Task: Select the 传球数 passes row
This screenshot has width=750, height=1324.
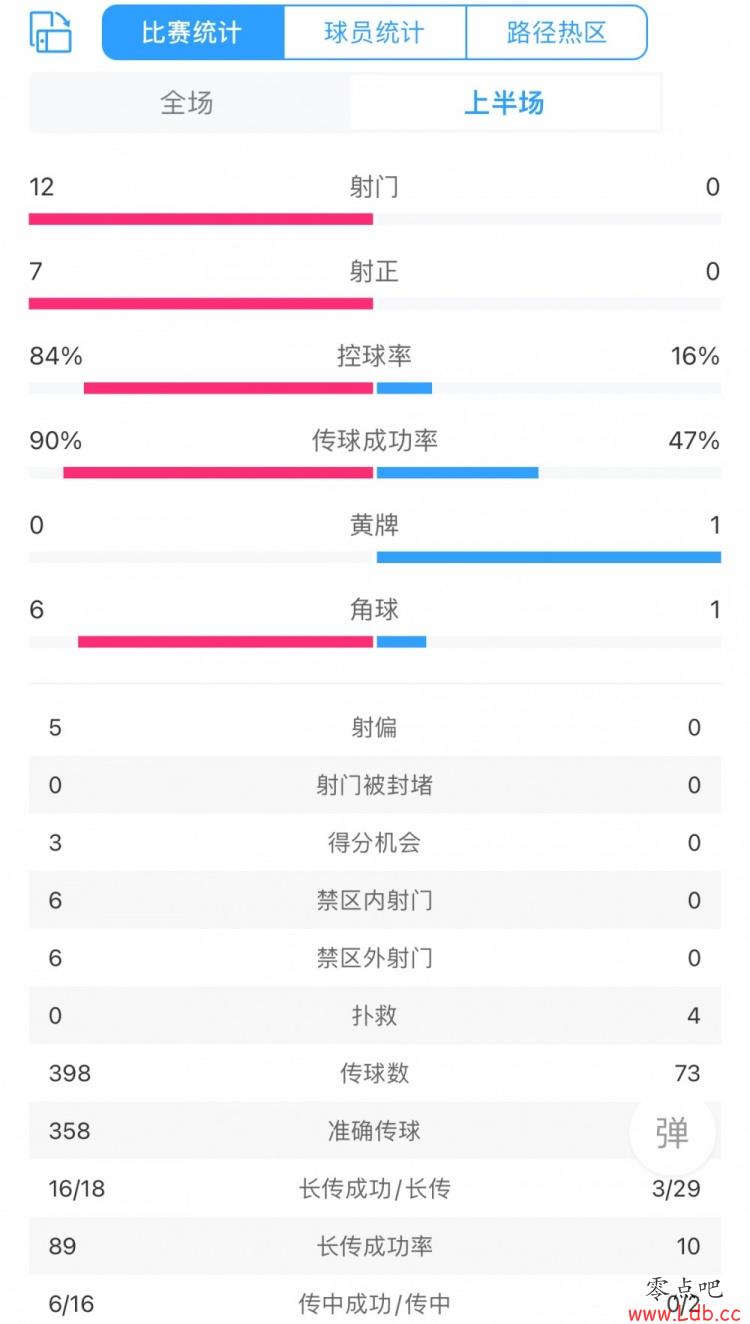Action: tap(375, 1074)
